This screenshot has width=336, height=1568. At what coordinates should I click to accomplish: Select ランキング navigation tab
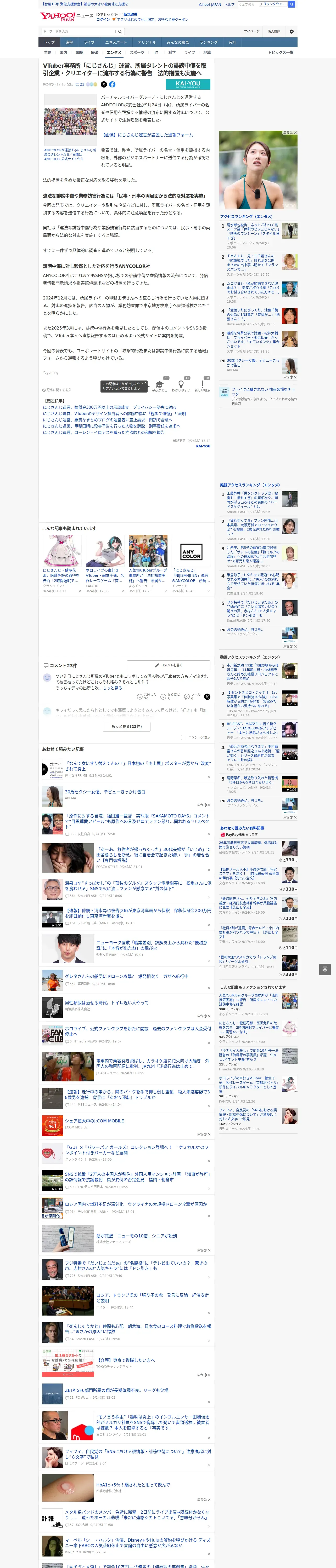click(209, 43)
